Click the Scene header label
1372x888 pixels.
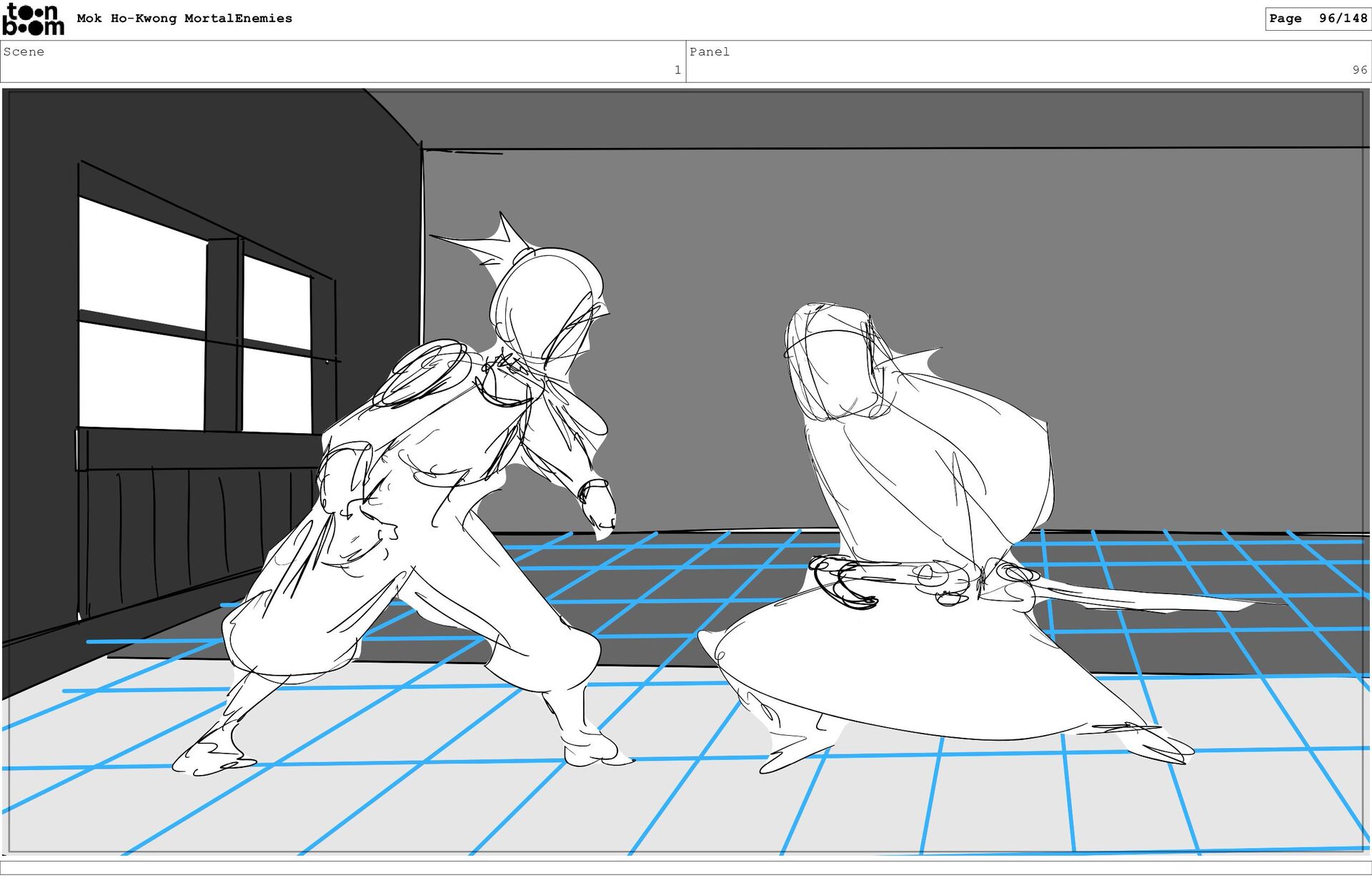pos(24,51)
